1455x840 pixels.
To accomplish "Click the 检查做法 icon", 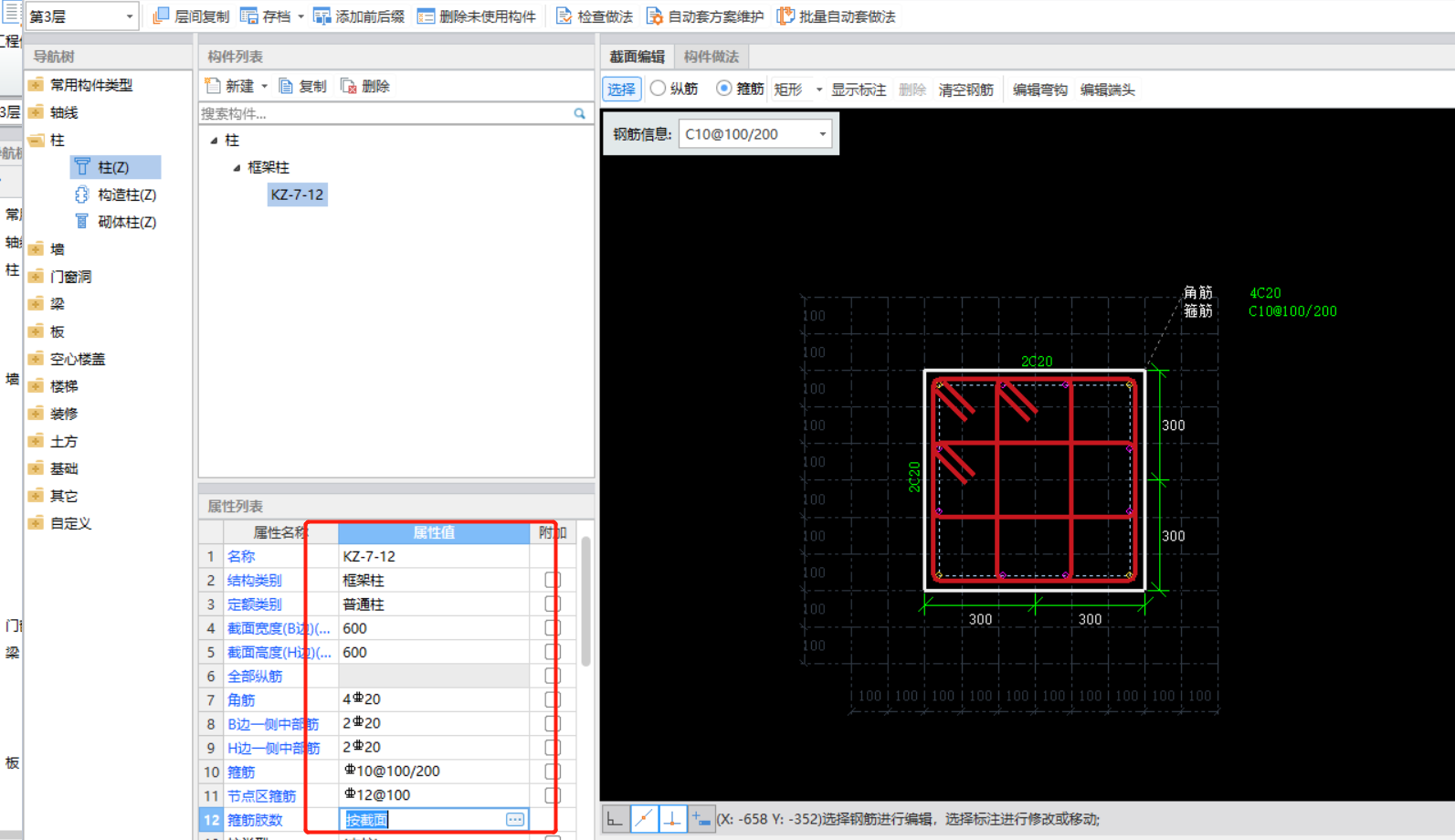I will click(x=564, y=16).
